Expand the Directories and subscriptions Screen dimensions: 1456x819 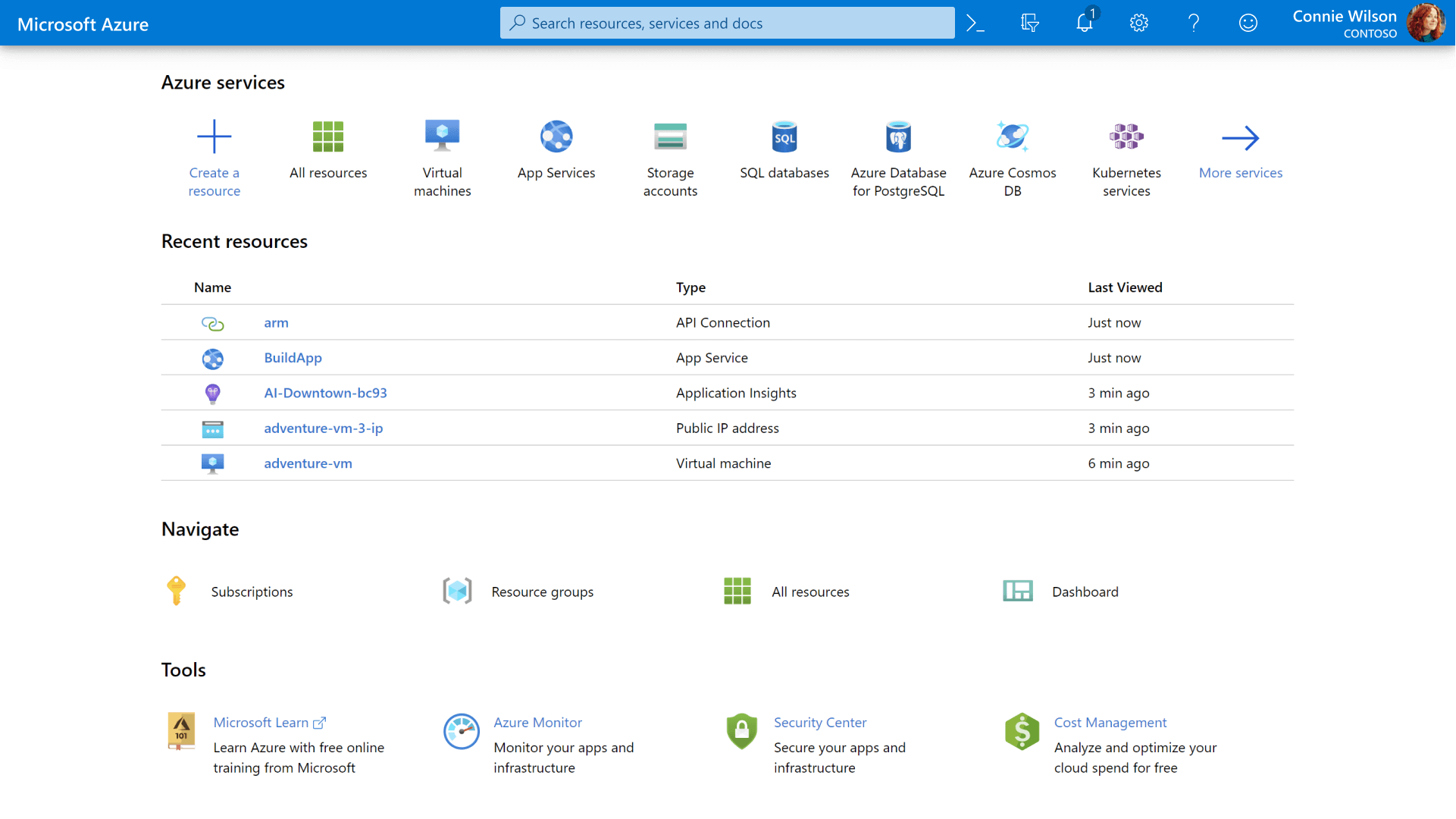click(1029, 22)
